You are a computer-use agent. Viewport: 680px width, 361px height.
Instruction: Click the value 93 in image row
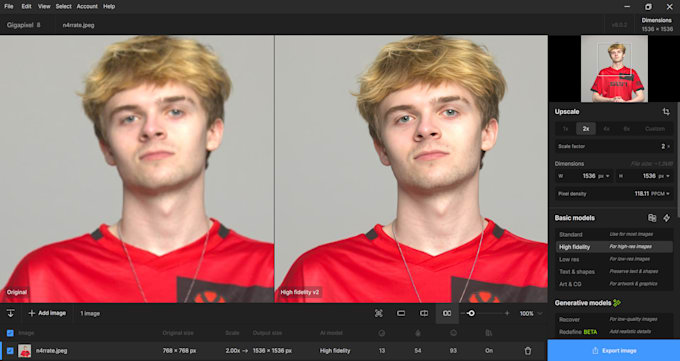pyautogui.click(x=453, y=351)
